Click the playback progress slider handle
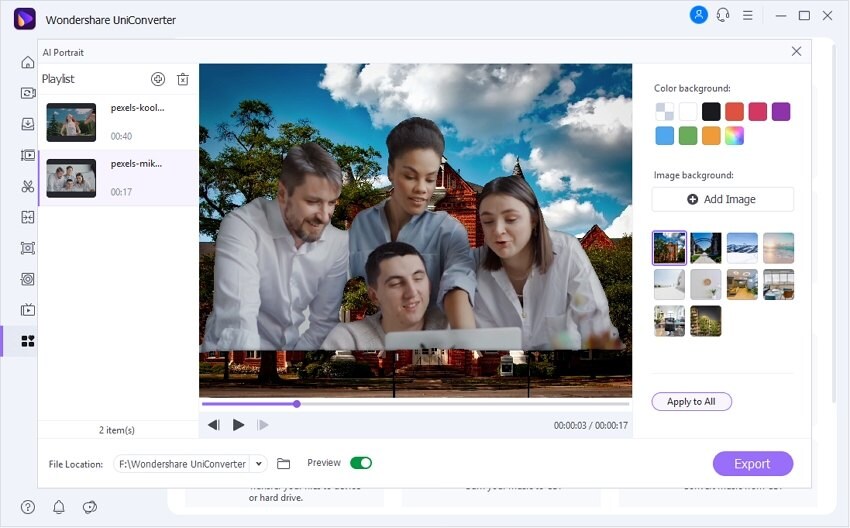 coord(297,404)
